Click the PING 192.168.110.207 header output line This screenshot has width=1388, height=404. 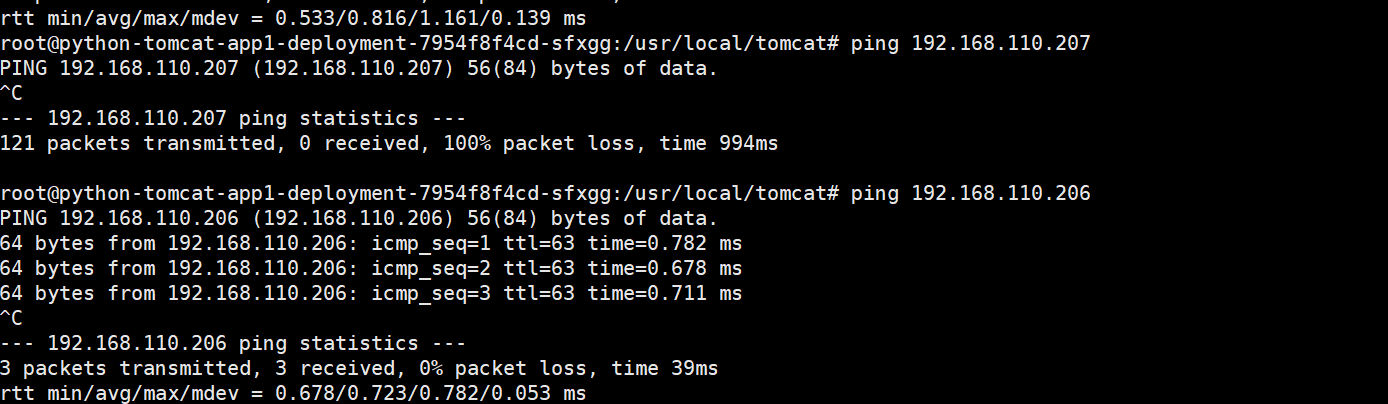pos(359,68)
